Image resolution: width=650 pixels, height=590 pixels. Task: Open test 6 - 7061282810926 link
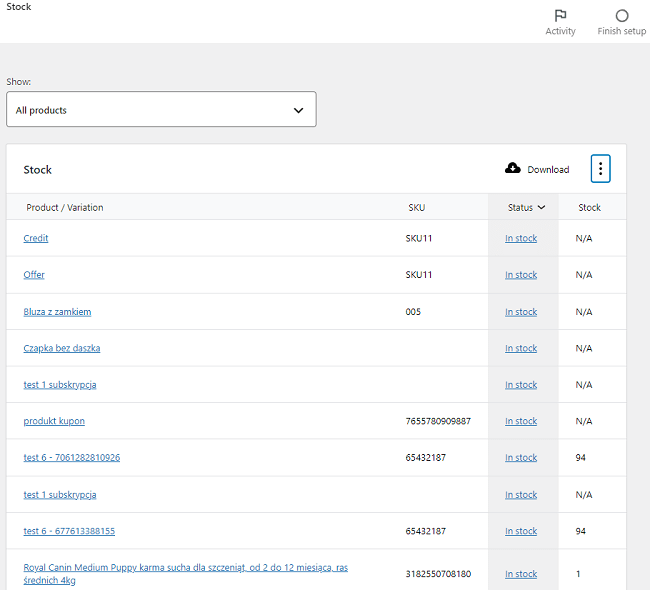tap(72, 458)
